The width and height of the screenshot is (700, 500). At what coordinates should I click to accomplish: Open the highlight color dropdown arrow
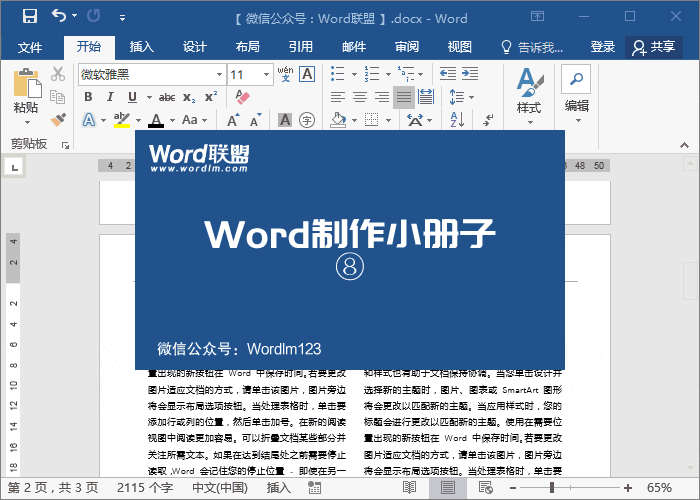point(138,121)
